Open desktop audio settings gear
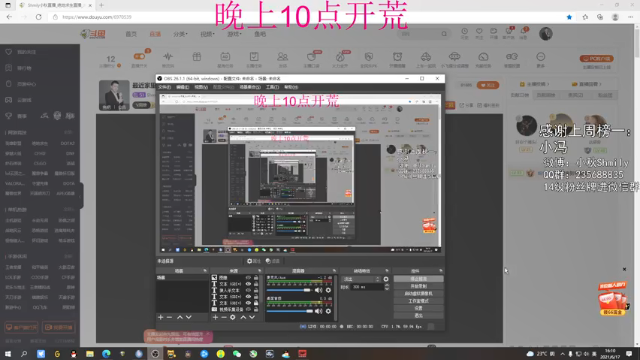 click(x=328, y=311)
